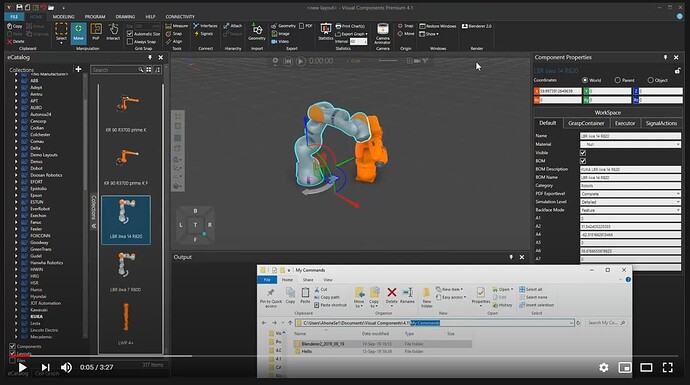
Task: Activate the Interact tool
Action: pyautogui.click(x=113, y=32)
